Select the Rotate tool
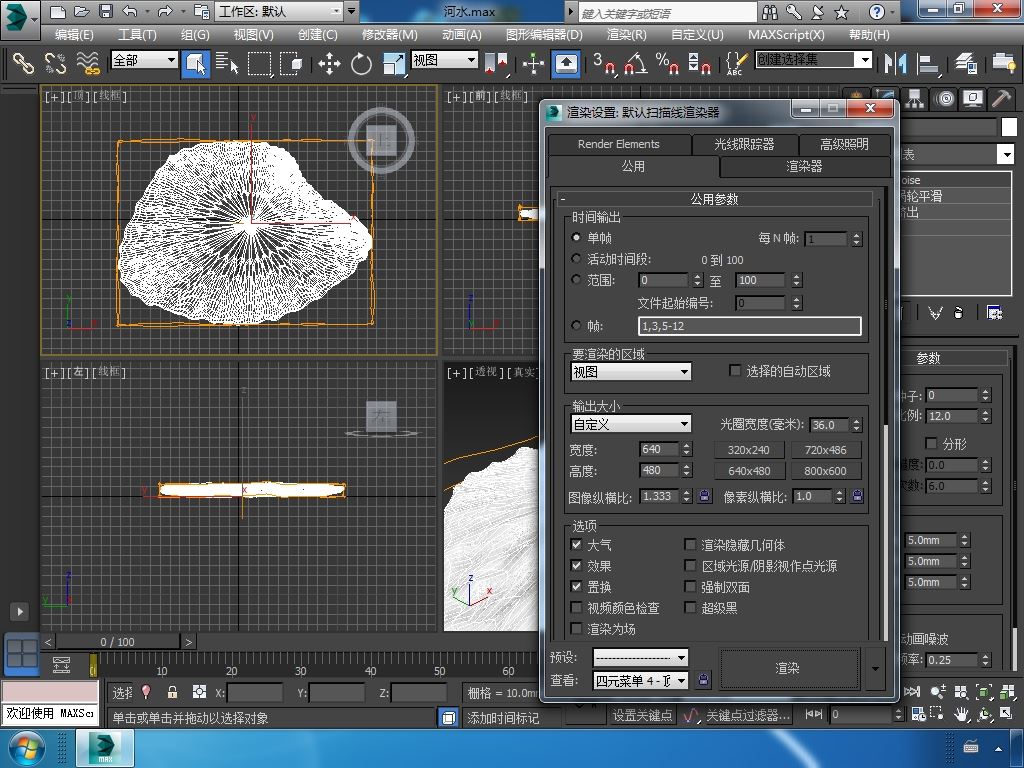Image resolution: width=1024 pixels, height=768 pixels. pyautogui.click(x=361, y=63)
